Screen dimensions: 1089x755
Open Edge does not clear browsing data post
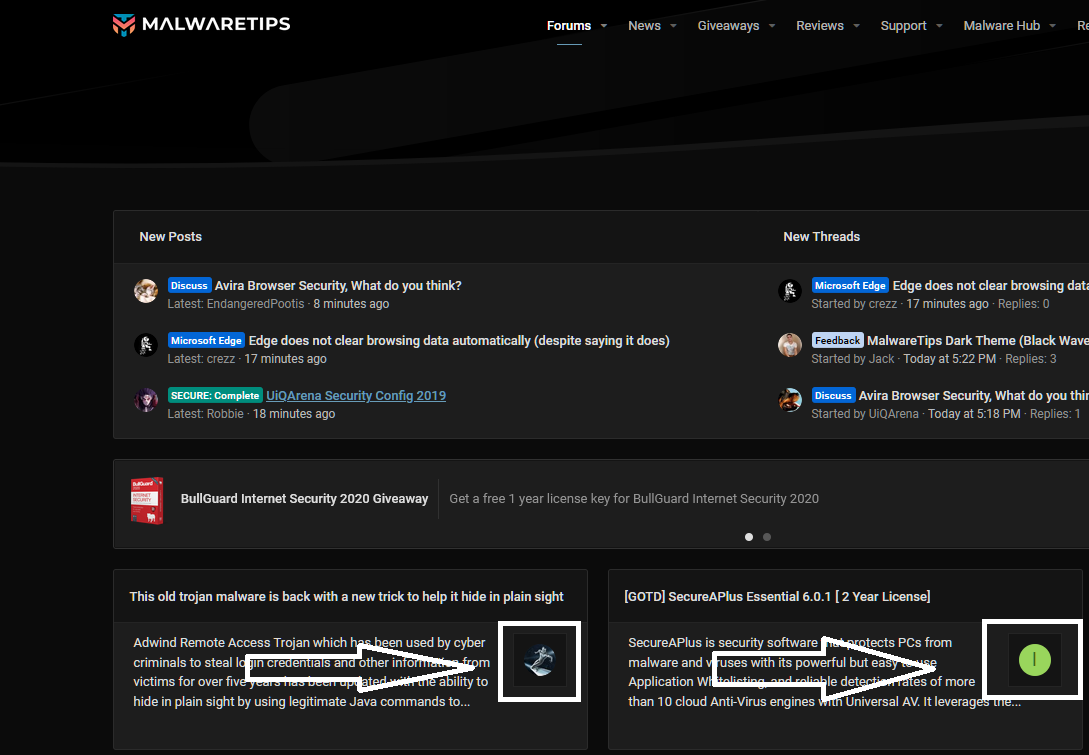pyautogui.click(x=459, y=340)
